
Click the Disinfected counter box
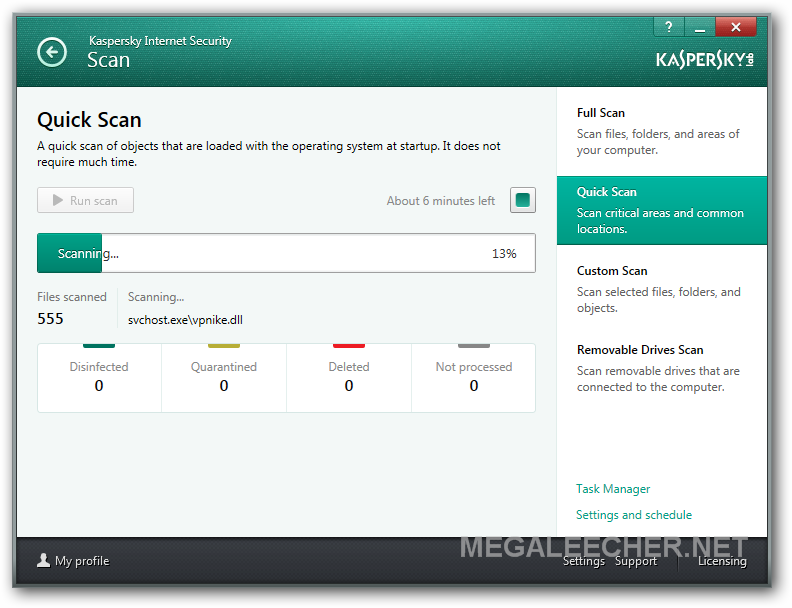(100, 378)
